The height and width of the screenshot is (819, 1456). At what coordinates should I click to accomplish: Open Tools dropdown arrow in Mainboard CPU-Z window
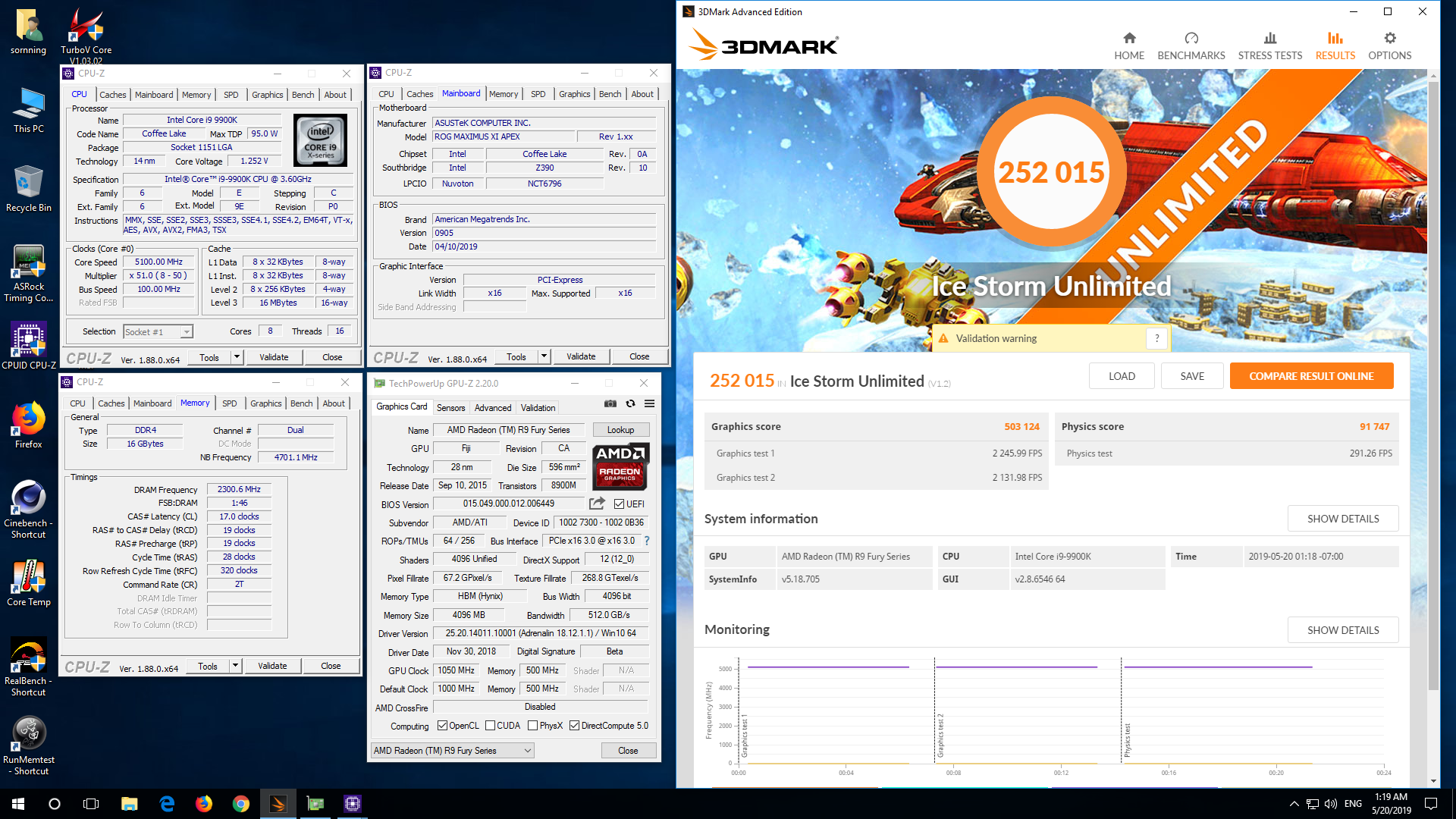[544, 356]
